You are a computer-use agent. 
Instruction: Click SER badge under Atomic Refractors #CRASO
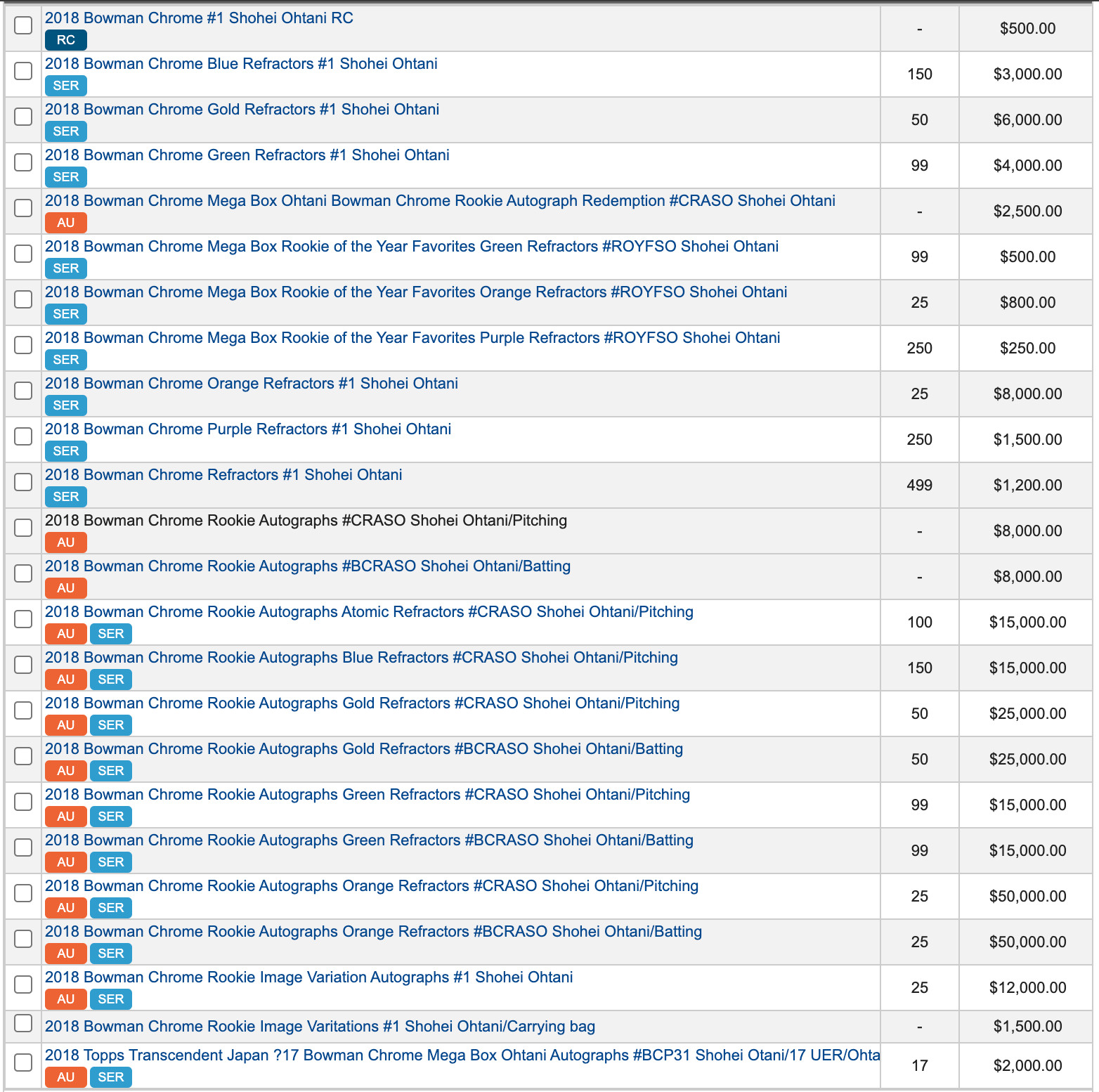tap(111, 634)
